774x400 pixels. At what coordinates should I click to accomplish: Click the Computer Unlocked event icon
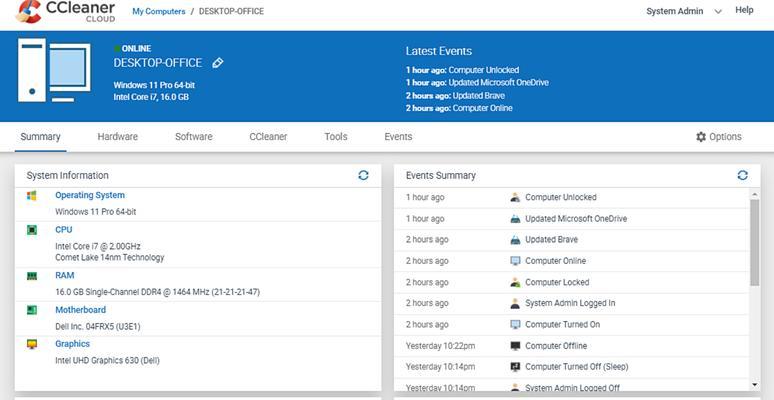(515, 198)
